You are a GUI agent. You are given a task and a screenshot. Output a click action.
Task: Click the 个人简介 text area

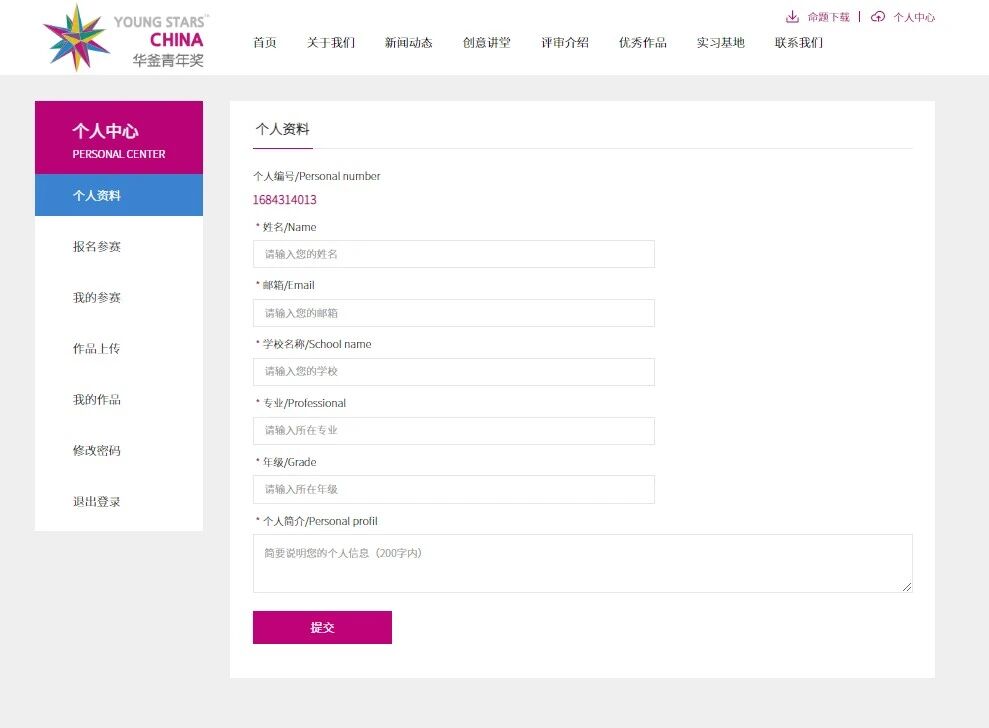pos(582,563)
